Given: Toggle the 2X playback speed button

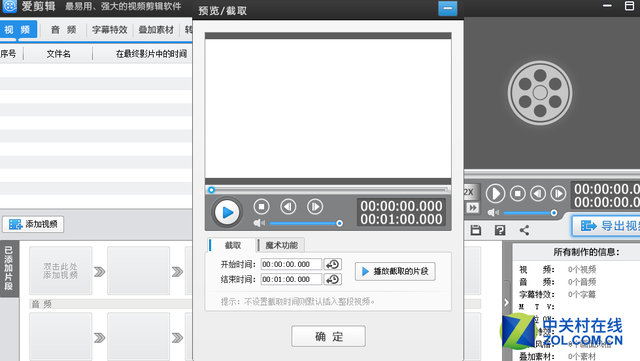Looking at the screenshot, I should pyautogui.click(x=470, y=192).
